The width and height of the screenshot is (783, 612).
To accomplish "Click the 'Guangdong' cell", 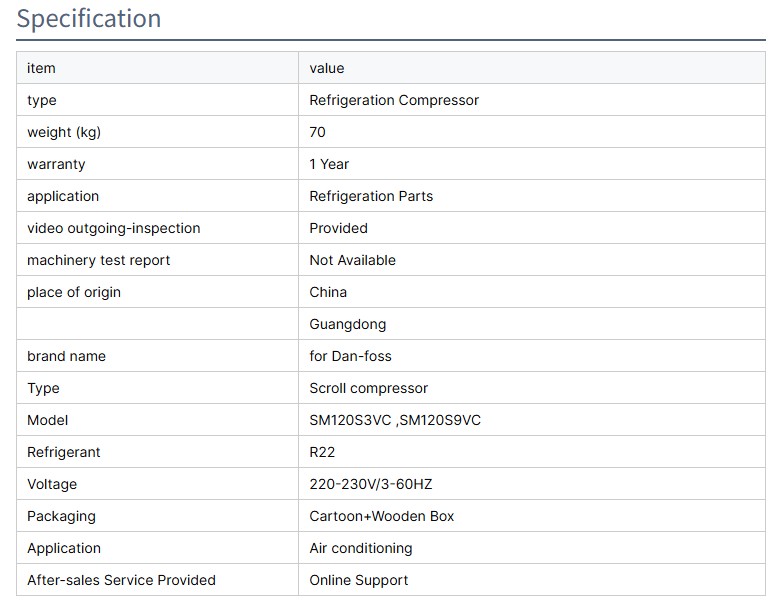I will click(x=347, y=324).
